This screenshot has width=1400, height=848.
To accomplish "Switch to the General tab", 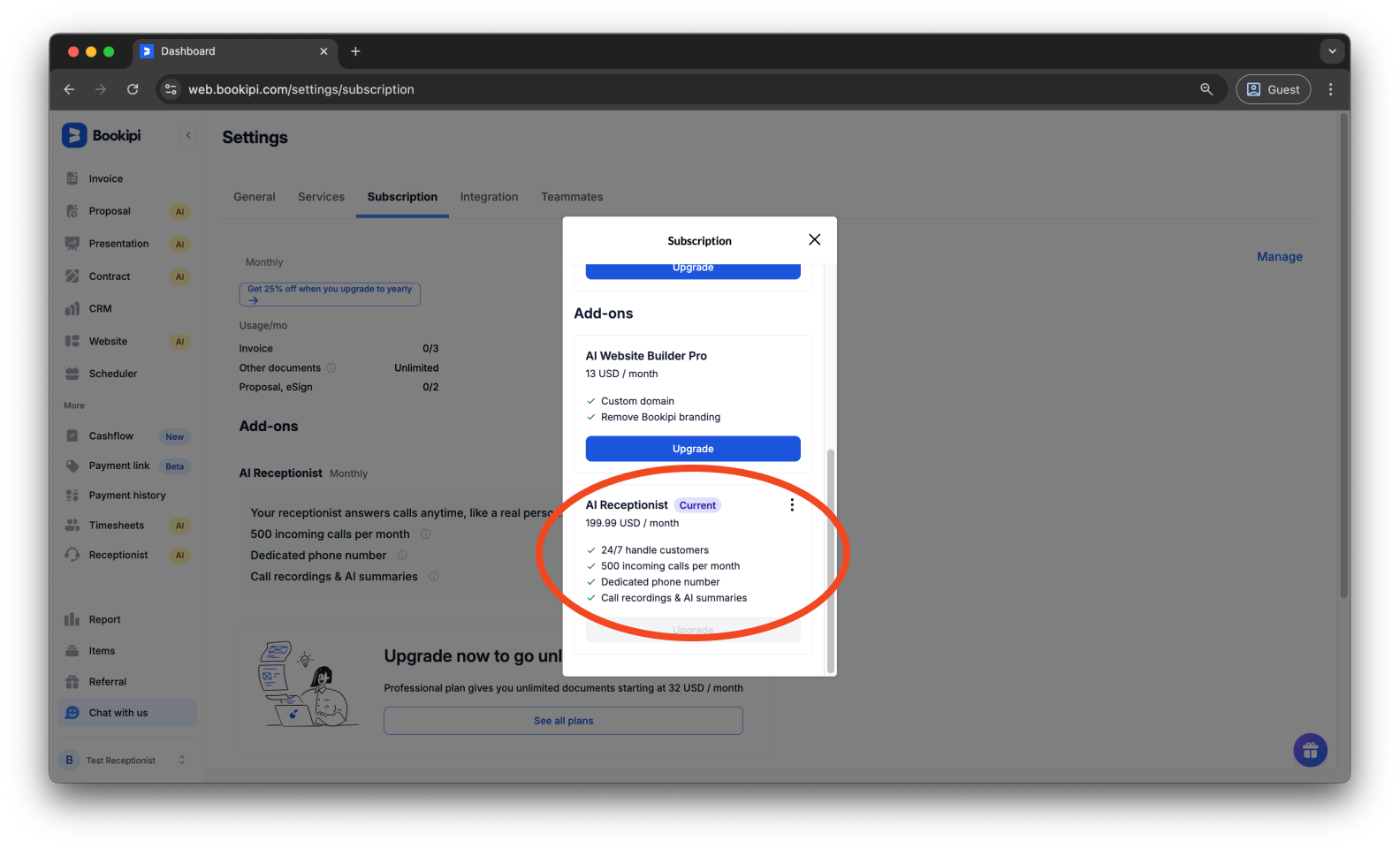I will [255, 197].
